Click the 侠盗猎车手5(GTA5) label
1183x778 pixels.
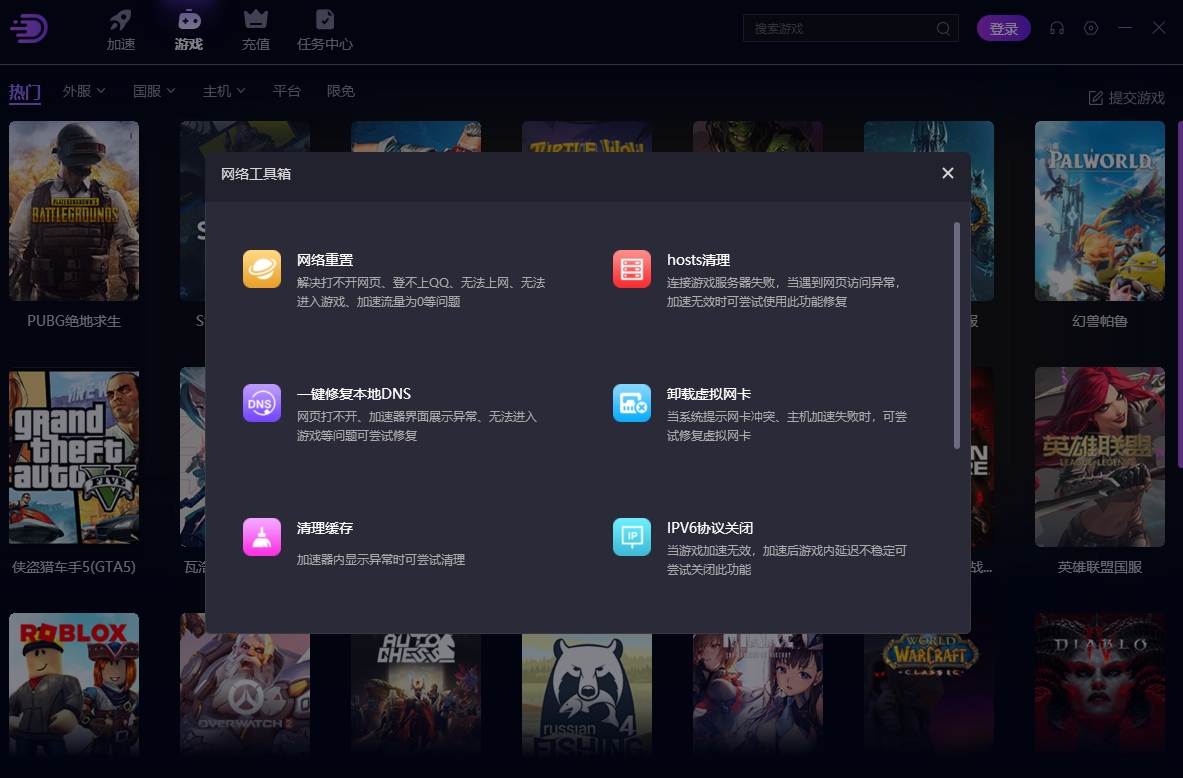coord(74,567)
